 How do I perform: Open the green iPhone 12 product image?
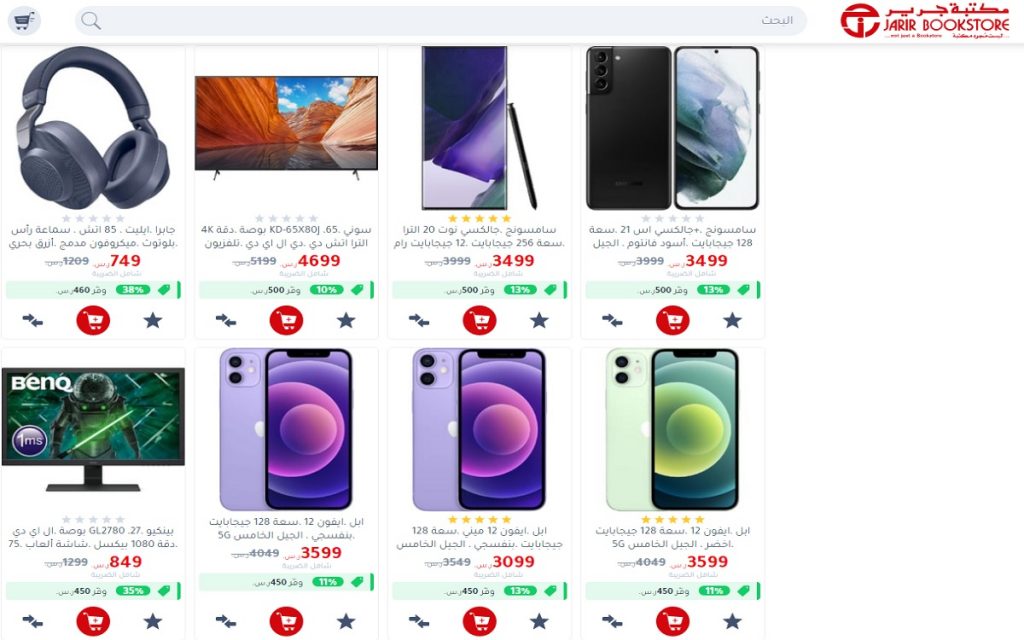coord(673,429)
